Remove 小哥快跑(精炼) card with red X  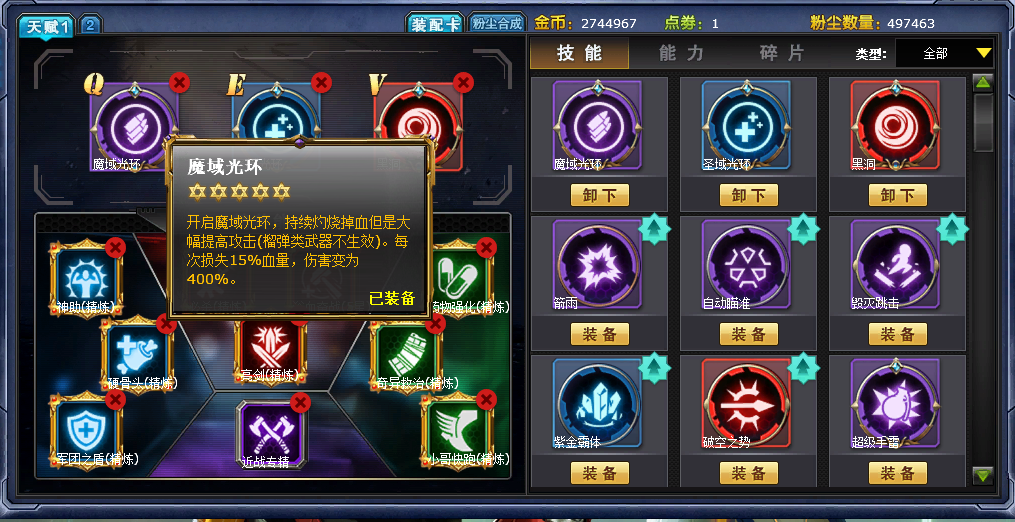coord(486,400)
